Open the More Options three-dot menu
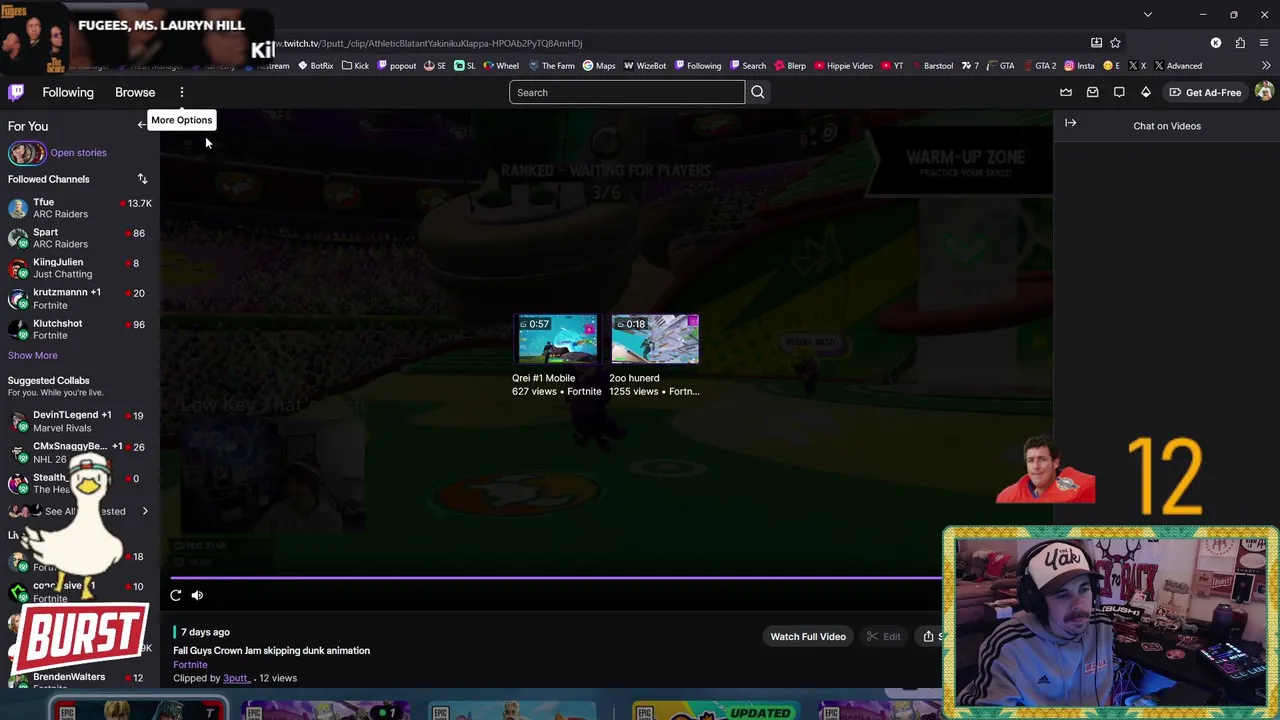1280x720 pixels. point(182,92)
